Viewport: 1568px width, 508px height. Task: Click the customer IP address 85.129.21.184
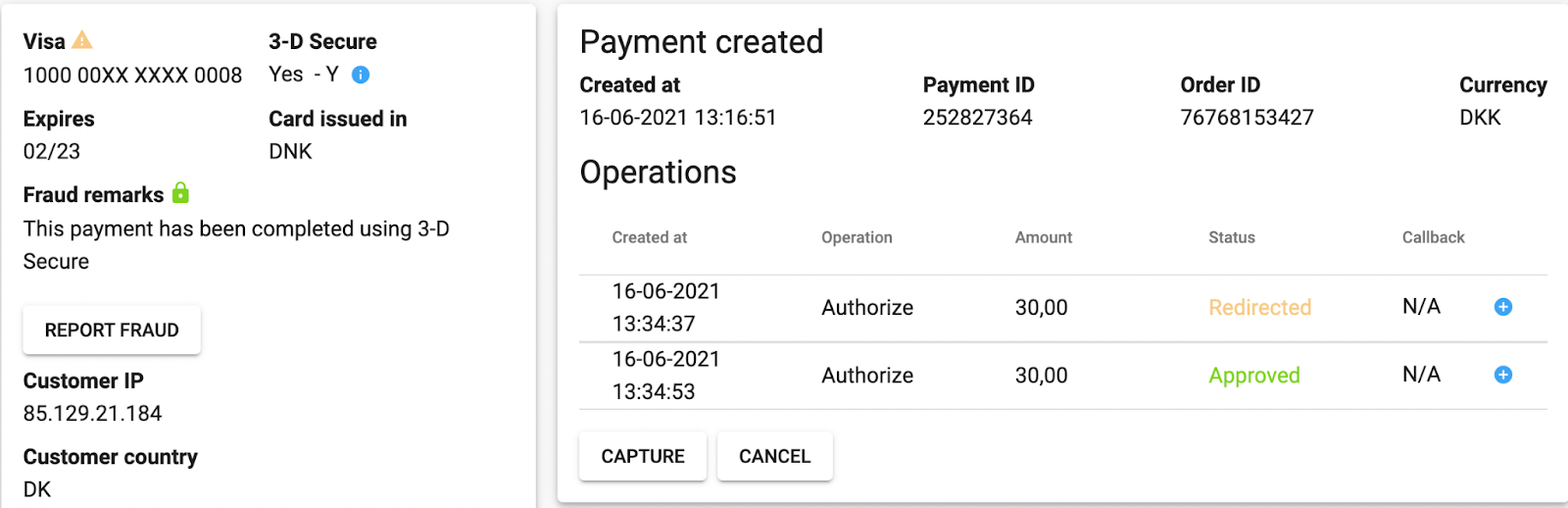point(93,414)
